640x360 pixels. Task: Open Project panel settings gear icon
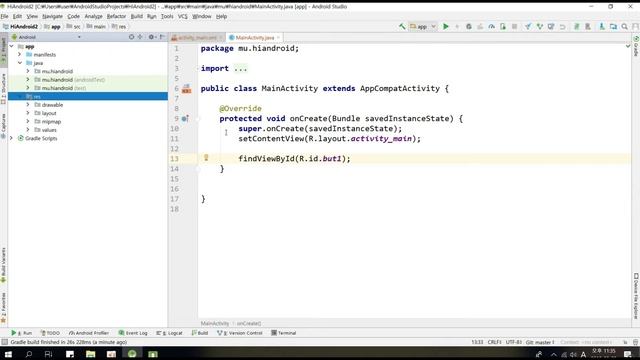[151, 37]
